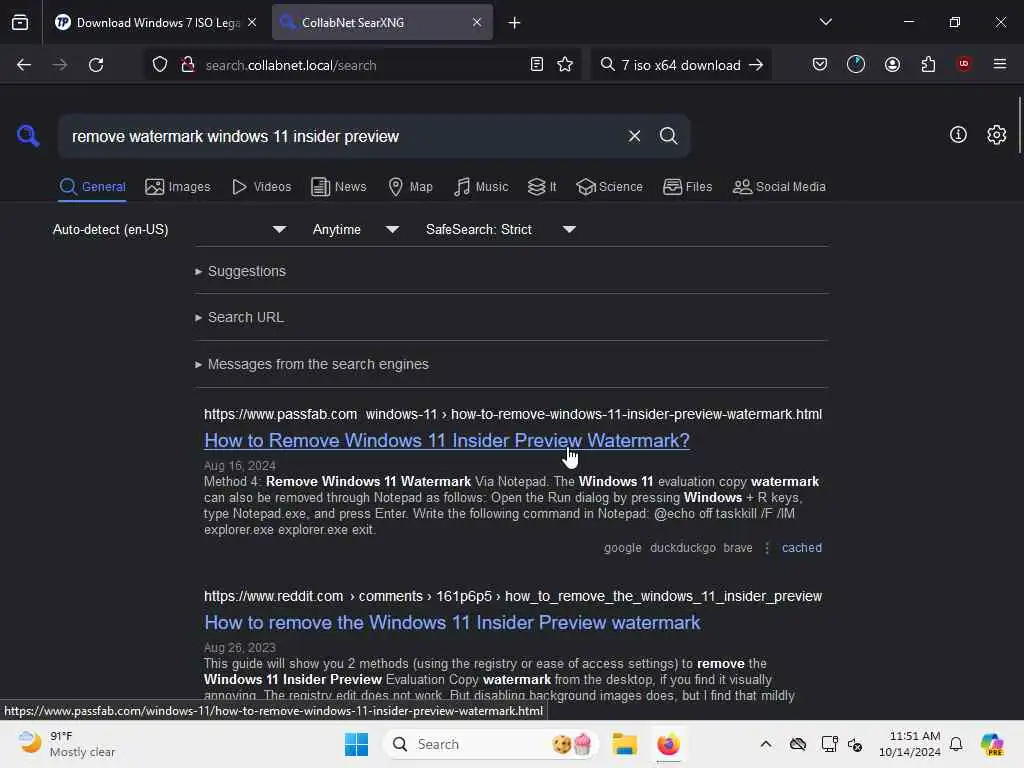Screen dimensions: 1024x768
Task: Switch to the Images category
Action: [x=178, y=187]
